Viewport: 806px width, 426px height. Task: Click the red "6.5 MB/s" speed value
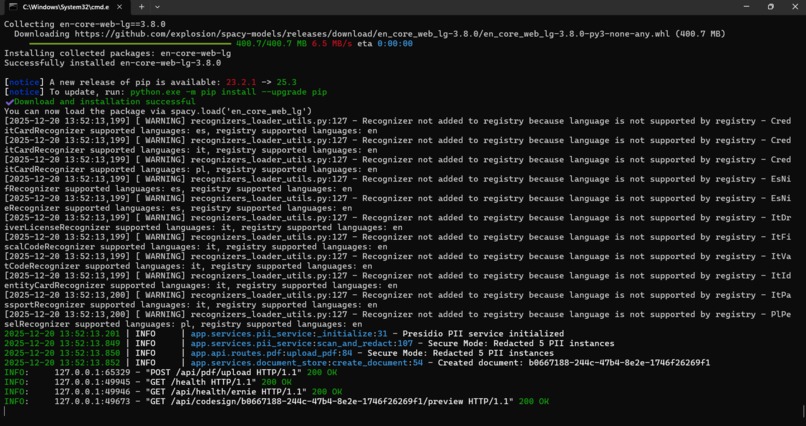click(332, 44)
